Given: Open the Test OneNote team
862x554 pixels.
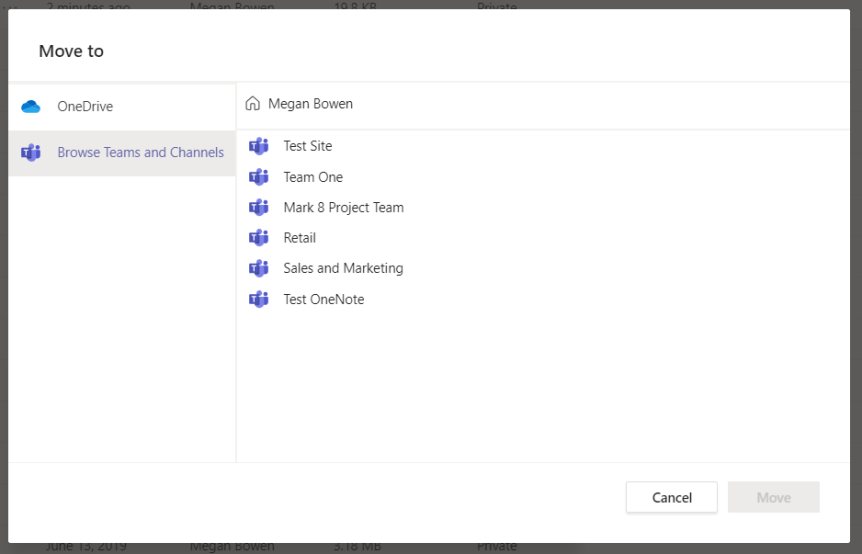Looking at the screenshot, I should coord(323,299).
